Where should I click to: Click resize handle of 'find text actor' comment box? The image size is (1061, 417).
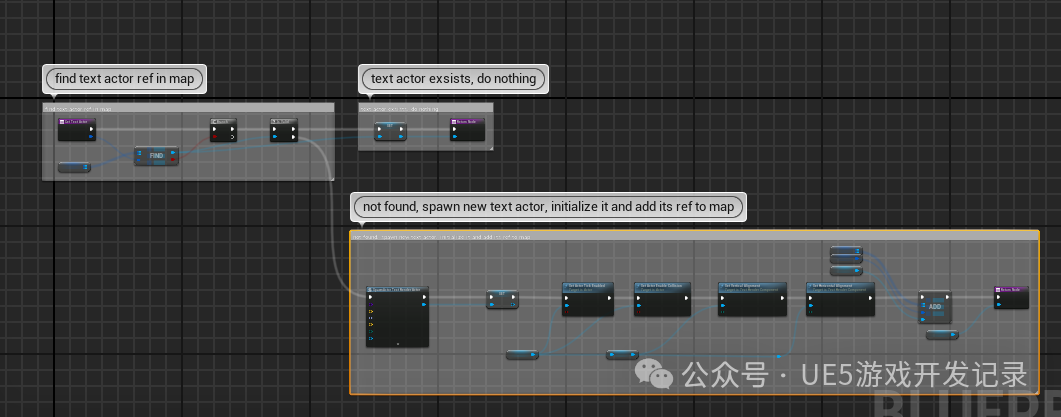point(332,178)
